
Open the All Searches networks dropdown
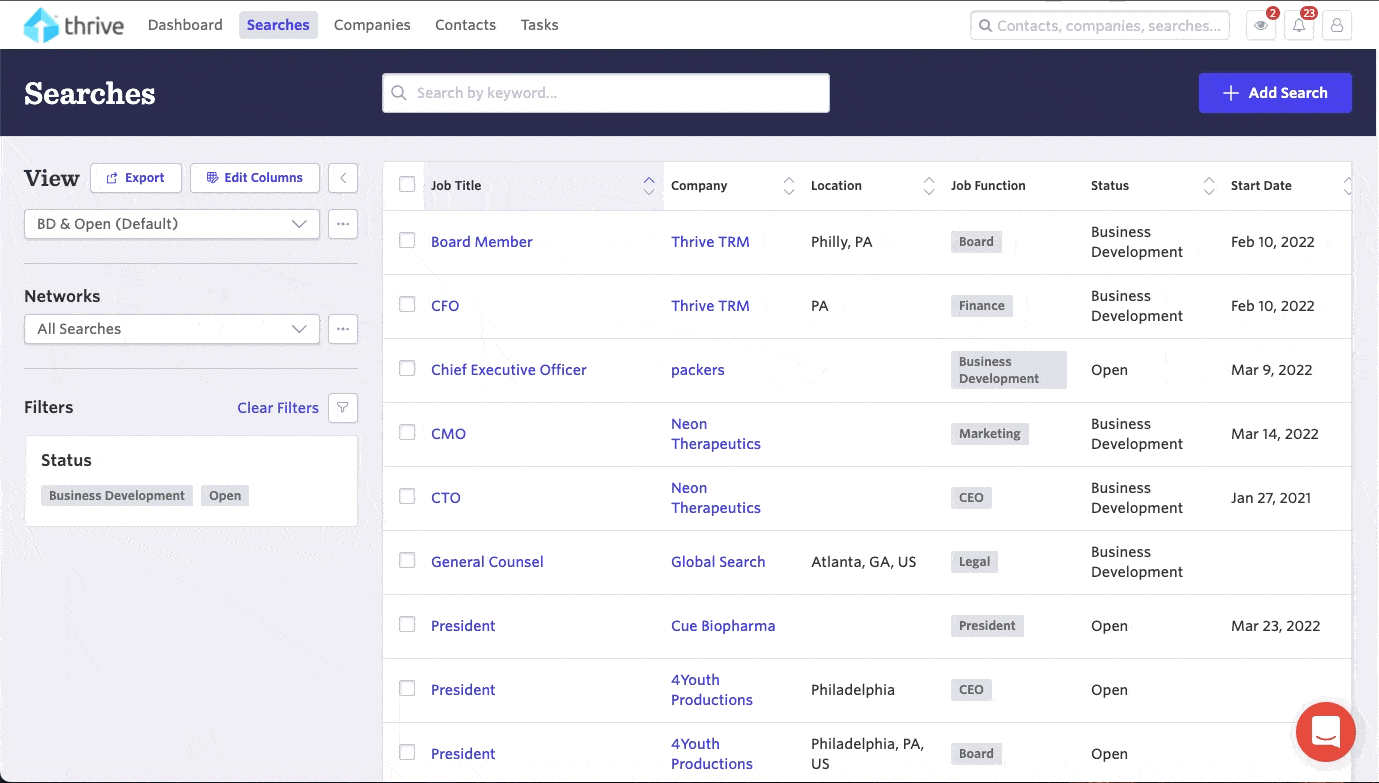[172, 329]
